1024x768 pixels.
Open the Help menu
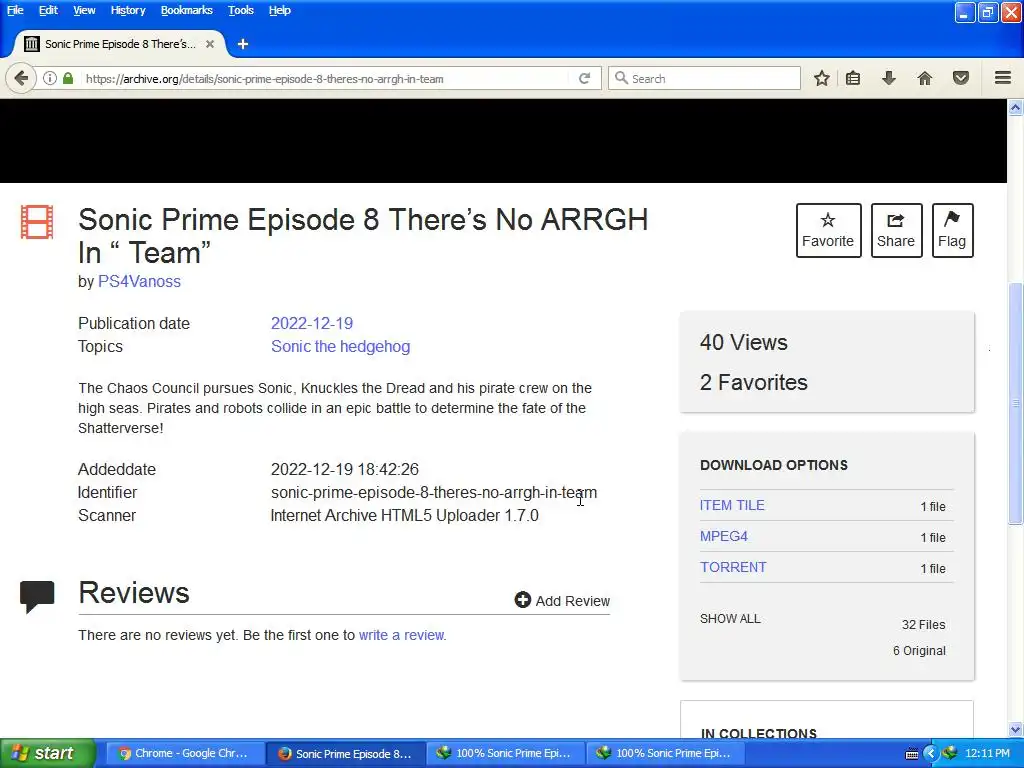[x=280, y=10]
